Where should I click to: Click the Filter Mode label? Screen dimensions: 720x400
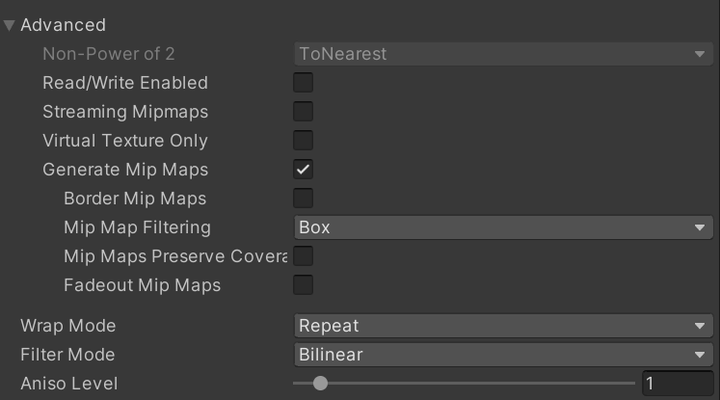tap(68, 355)
